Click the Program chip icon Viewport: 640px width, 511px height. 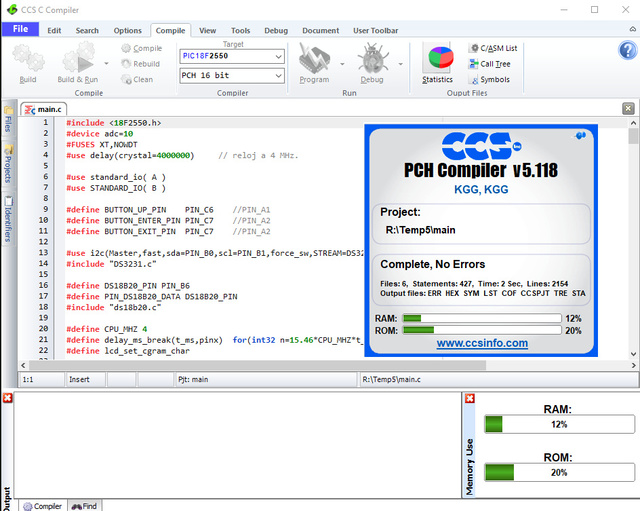314,58
